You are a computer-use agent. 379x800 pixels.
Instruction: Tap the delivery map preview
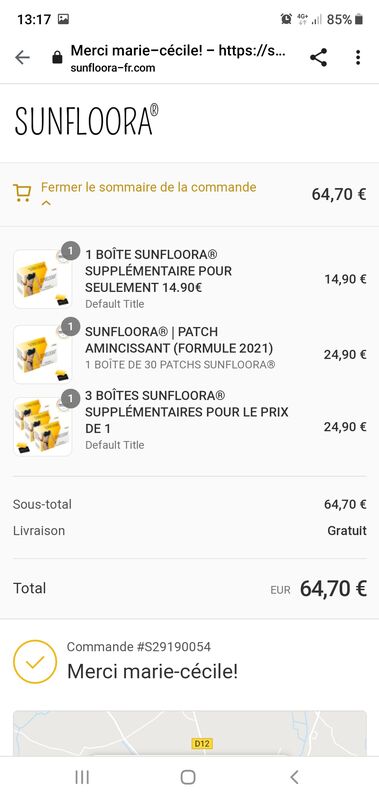click(190, 733)
